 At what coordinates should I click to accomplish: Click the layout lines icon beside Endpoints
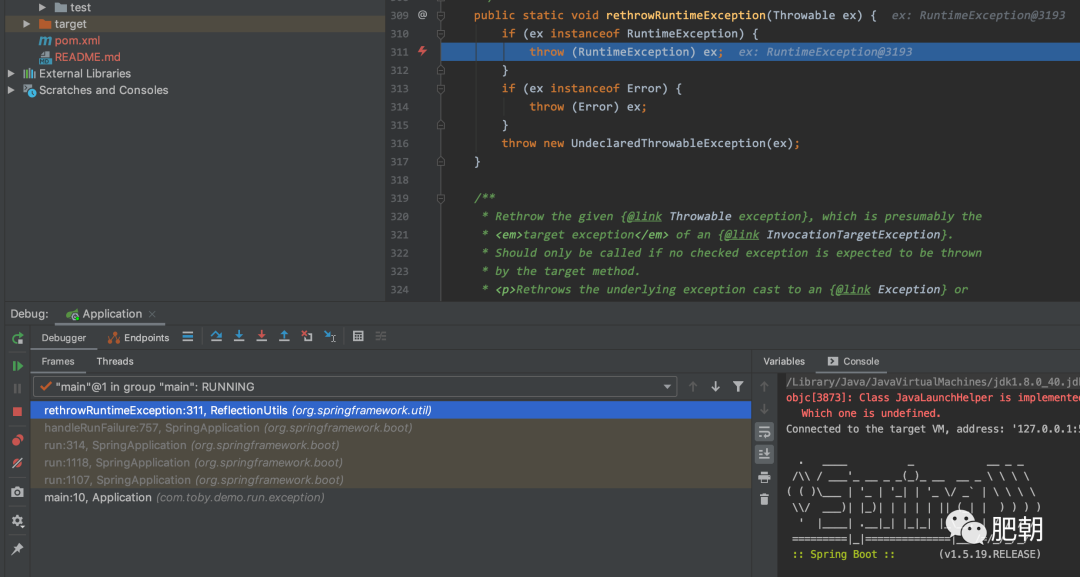188,337
